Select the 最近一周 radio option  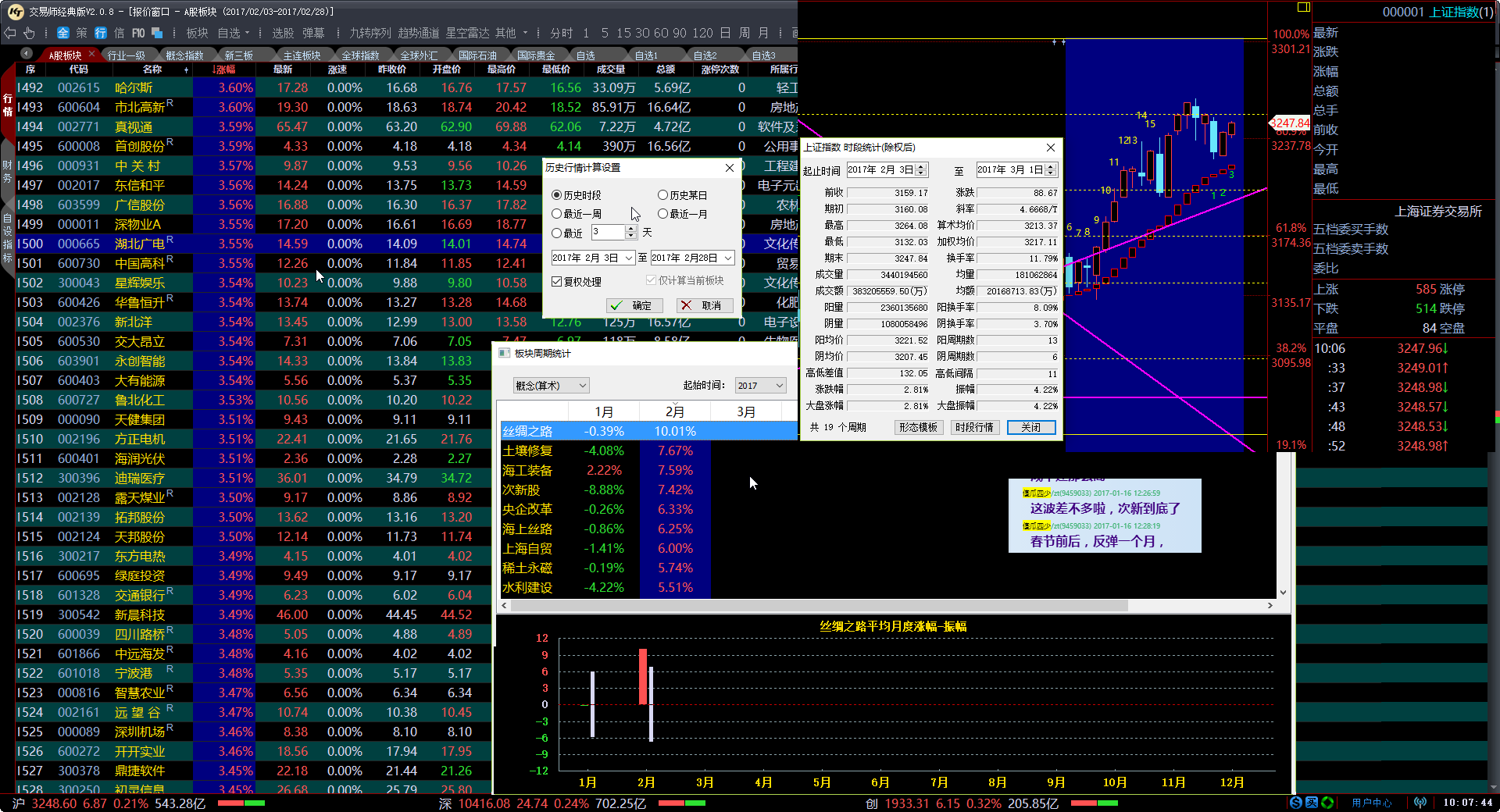[557, 214]
